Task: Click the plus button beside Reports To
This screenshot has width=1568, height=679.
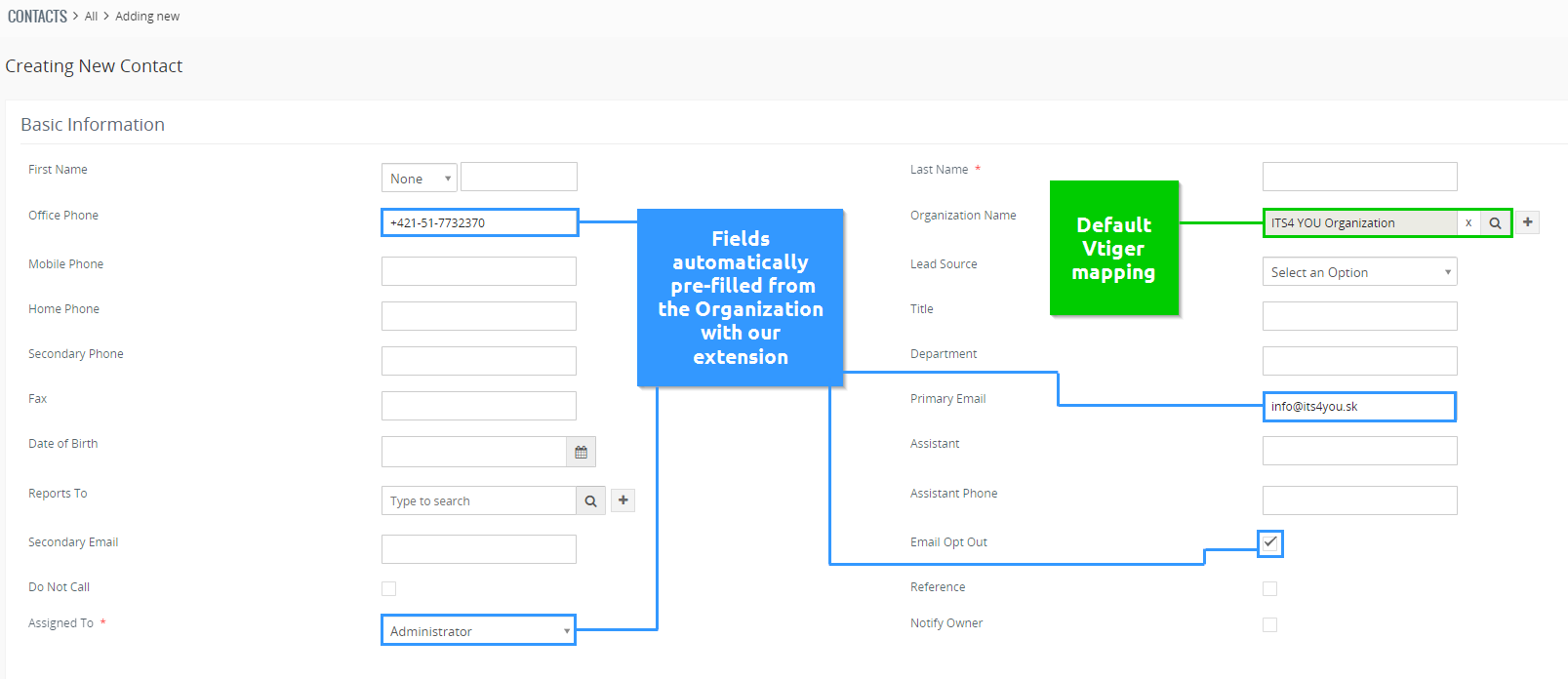Action: (623, 500)
